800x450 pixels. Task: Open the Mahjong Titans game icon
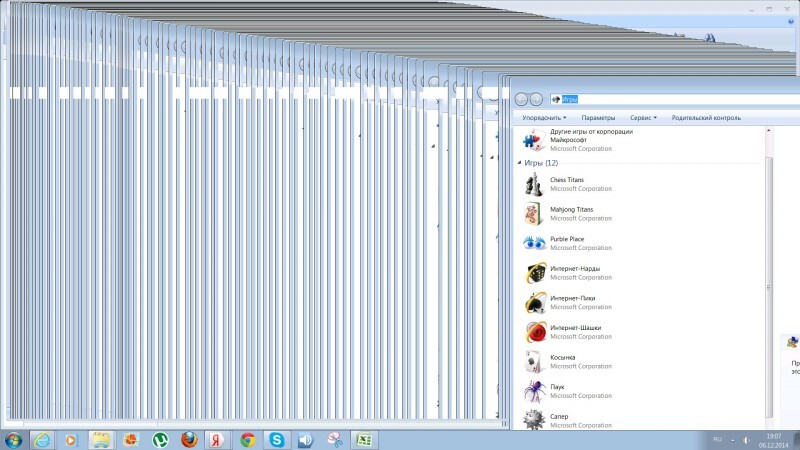pos(534,214)
